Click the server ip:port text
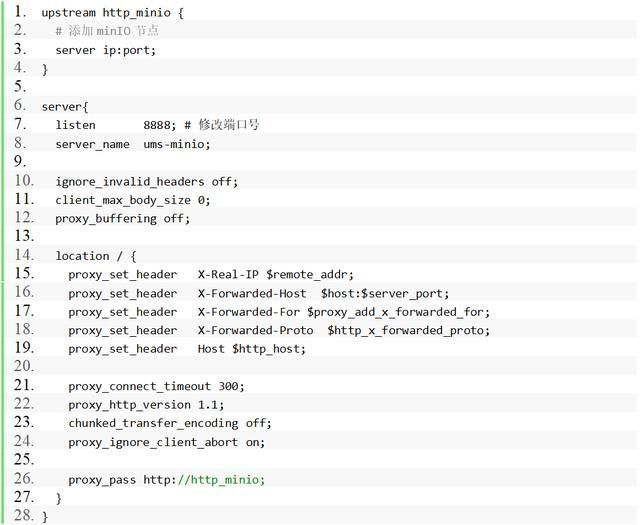This screenshot has height=525, width=640. click(x=106, y=50)
